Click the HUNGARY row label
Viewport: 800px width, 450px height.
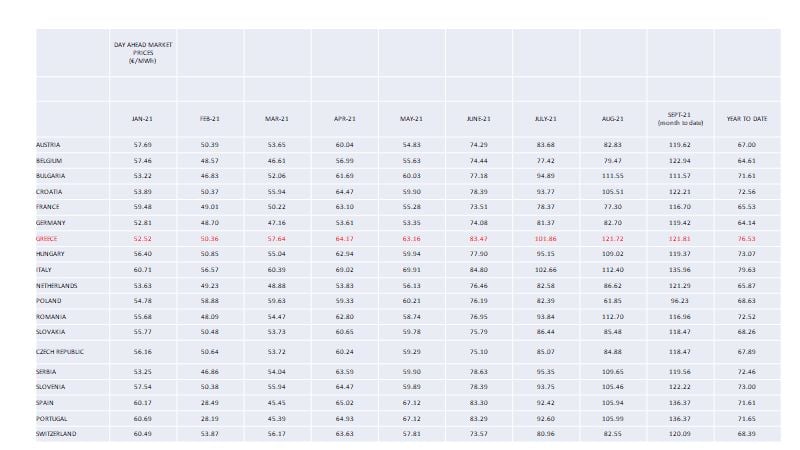click(50, 254)
